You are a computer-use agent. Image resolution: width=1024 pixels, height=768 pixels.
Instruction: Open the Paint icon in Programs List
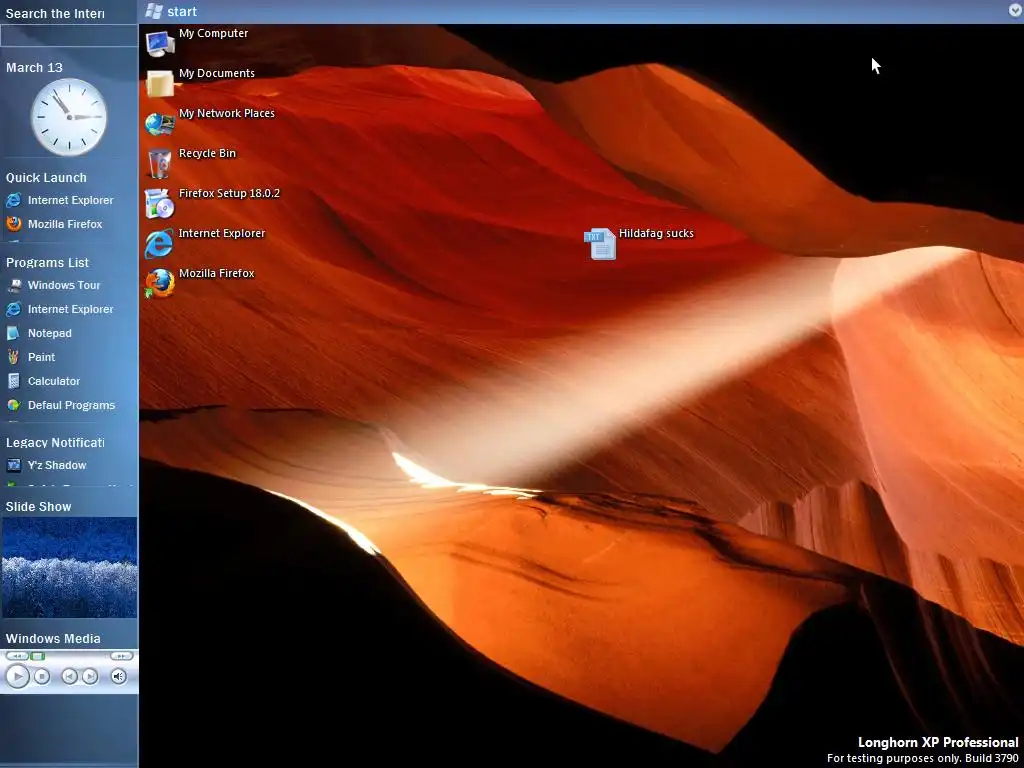tap(13, 357)
